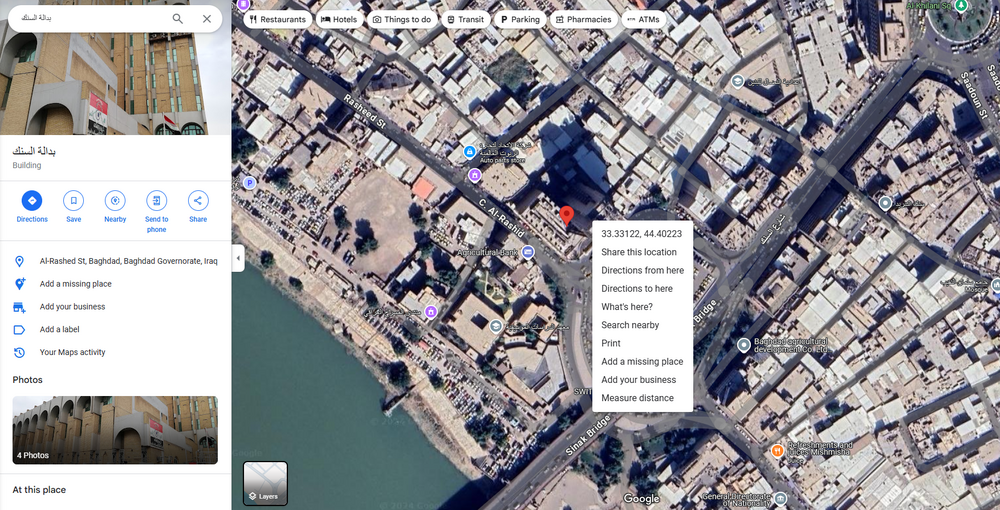Image resolution: width=1000 pixels, height=510 pixels.
Task: Click the purple marker beside the riverbank
Action: (x=431, y=312)
